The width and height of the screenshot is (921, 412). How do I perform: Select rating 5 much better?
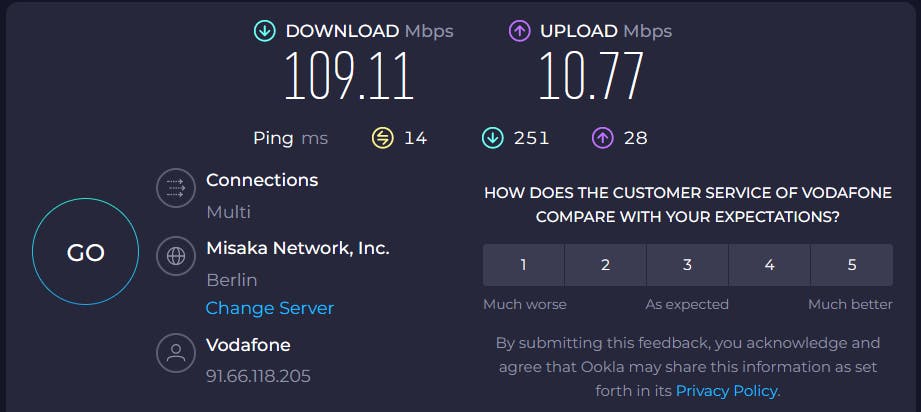(852, 265)
